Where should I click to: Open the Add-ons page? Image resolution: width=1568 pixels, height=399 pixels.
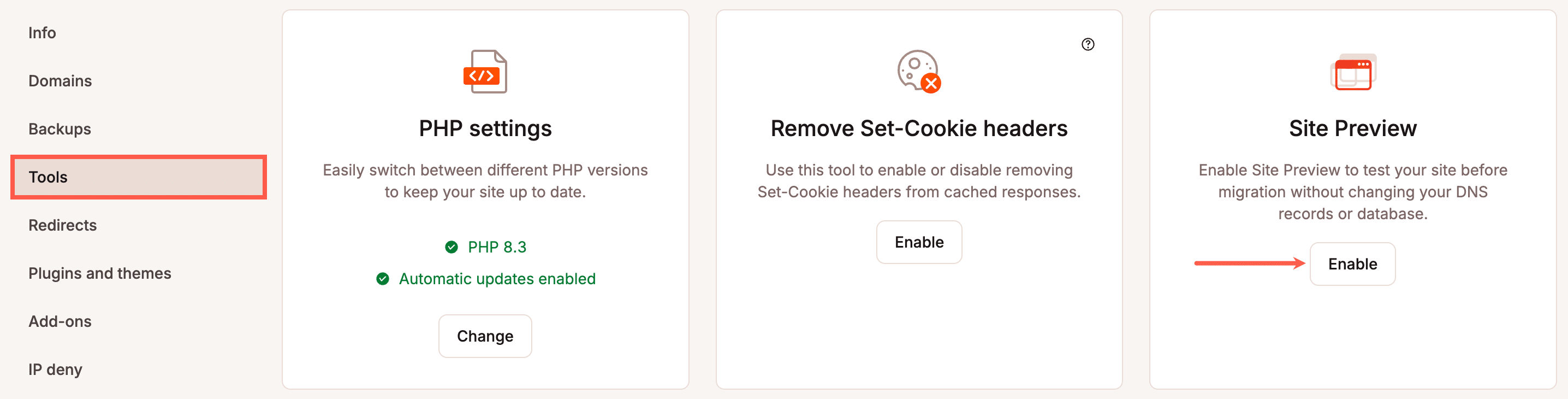click(x=60, y=321)
